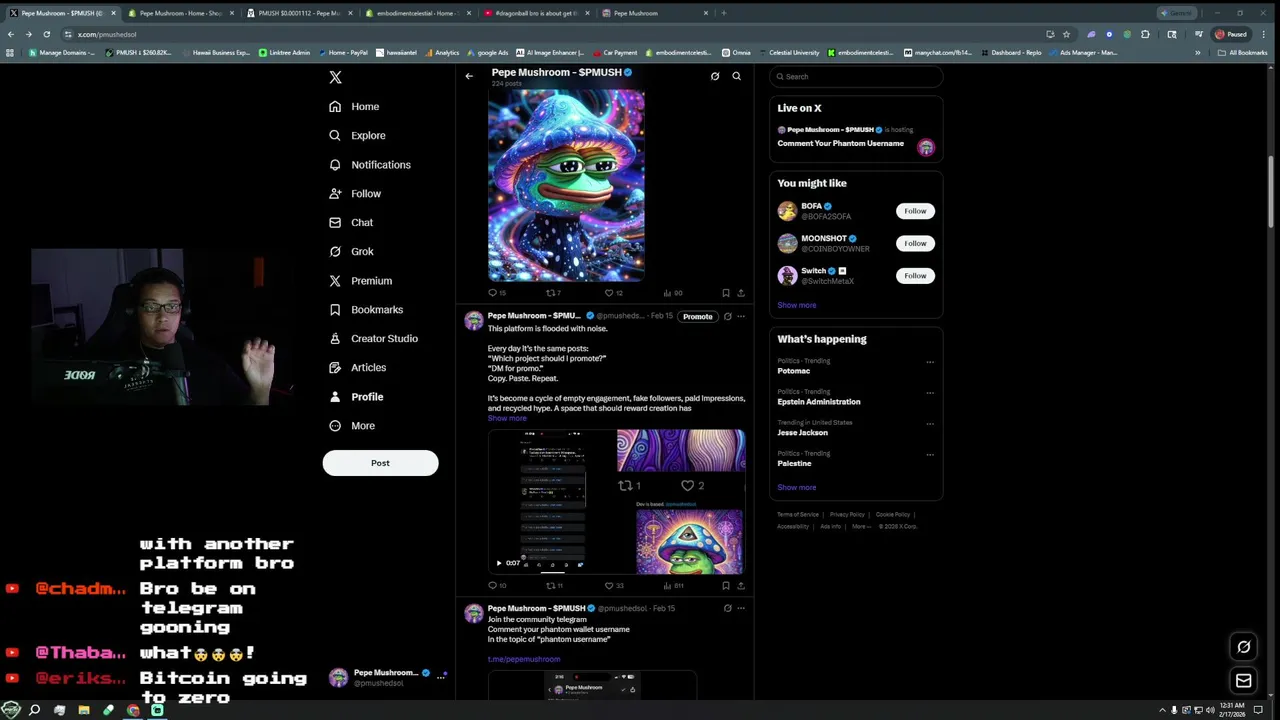The image size is (1280, 720).
Task: Open options for the Potomac trend
Action: point(930,362)
